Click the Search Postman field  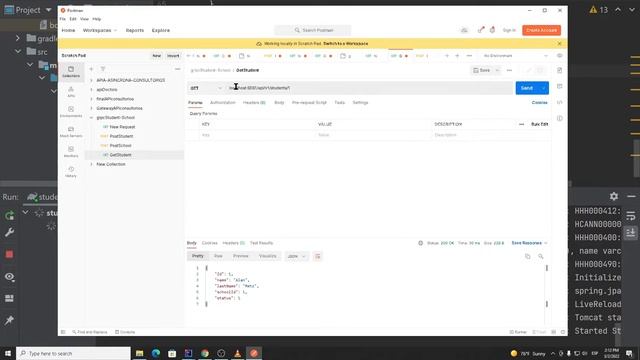313,30
